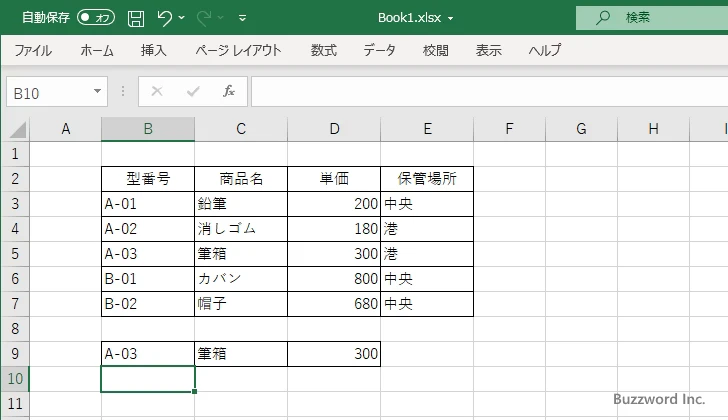
Task: Click the Undo arrow icon
Action: (165, 18)
